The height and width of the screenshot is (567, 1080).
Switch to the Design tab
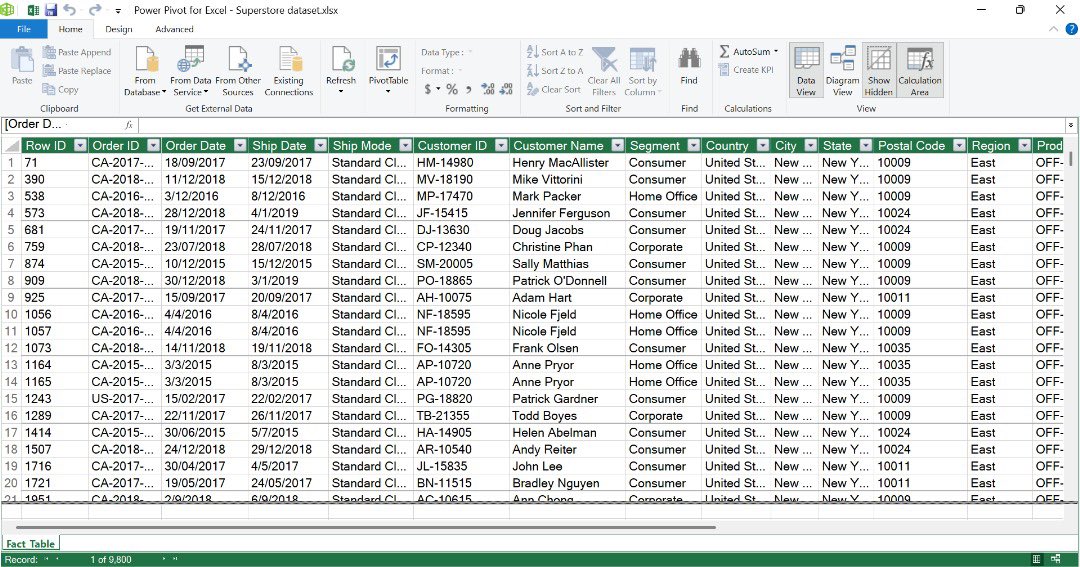pyautogui.click(x=118, y=29)
